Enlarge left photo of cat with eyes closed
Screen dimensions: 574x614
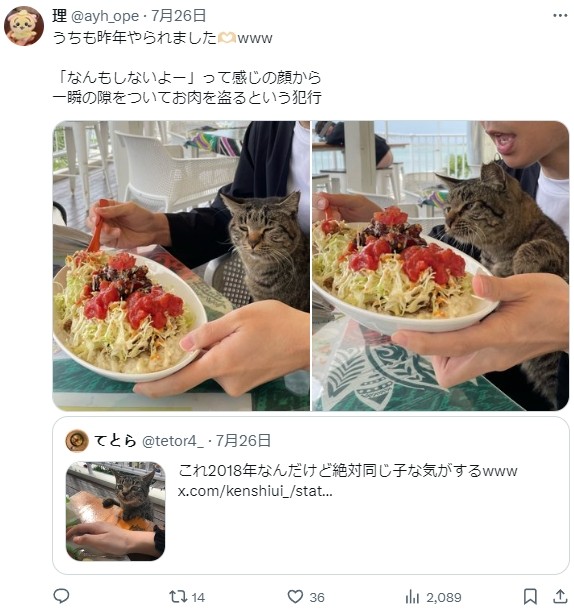tap(181, 266)
